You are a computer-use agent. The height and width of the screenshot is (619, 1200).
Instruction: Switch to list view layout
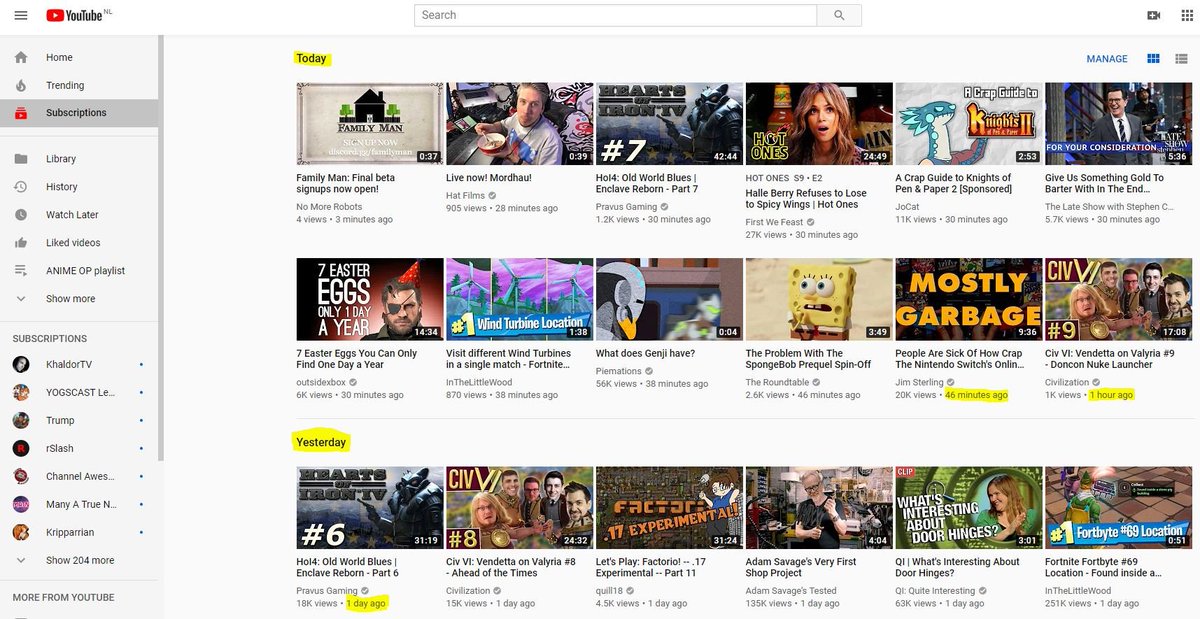coord(1181,59)
